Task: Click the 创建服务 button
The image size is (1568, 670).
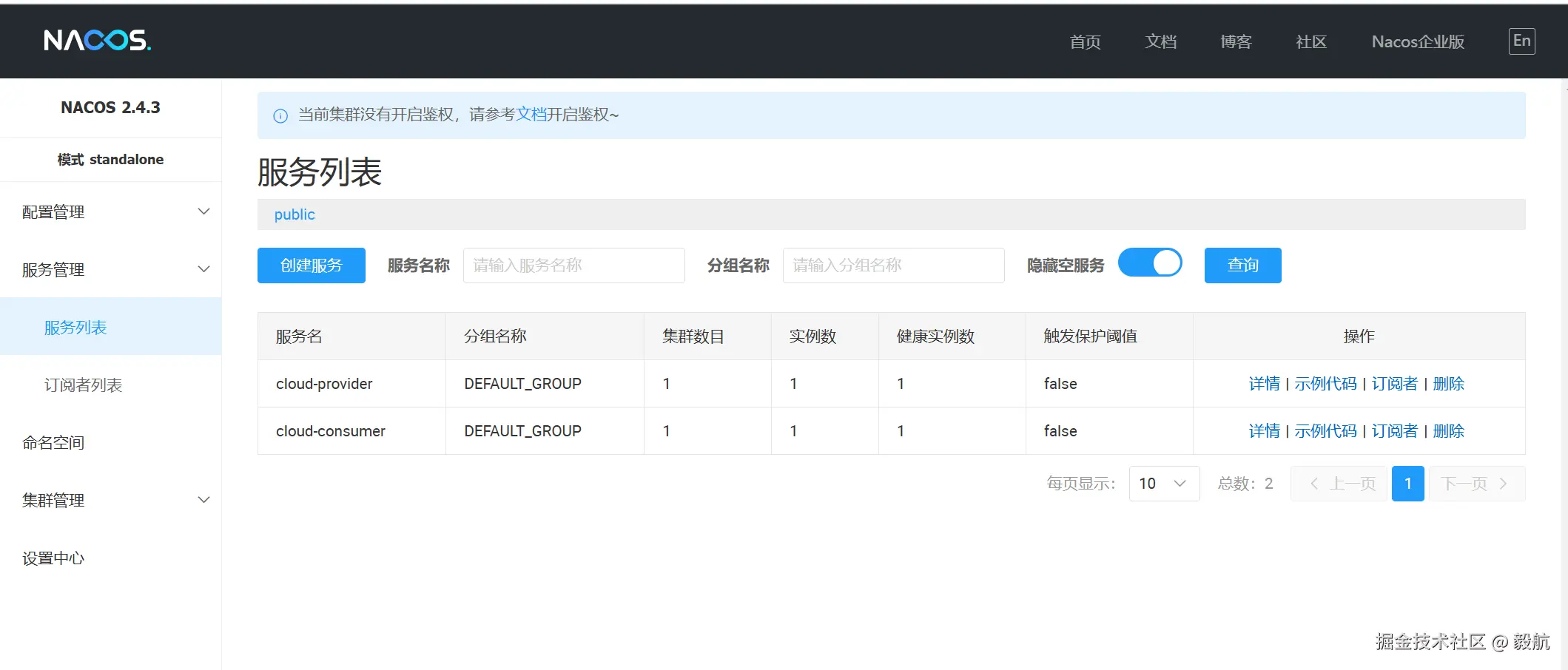Action: click(312, 265)
